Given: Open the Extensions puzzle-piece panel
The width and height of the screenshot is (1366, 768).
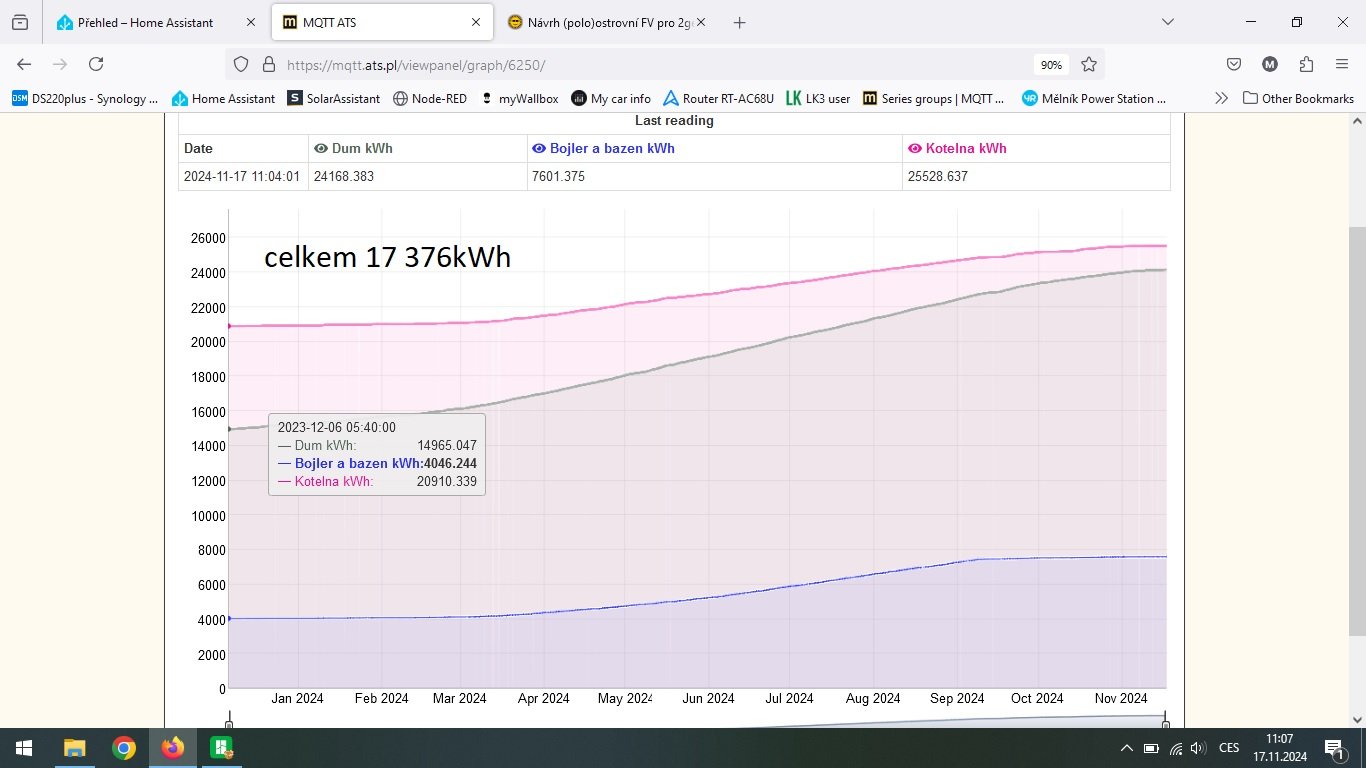Looking at the screenshot, I should pyautogui.click(x=1306, y=64).
